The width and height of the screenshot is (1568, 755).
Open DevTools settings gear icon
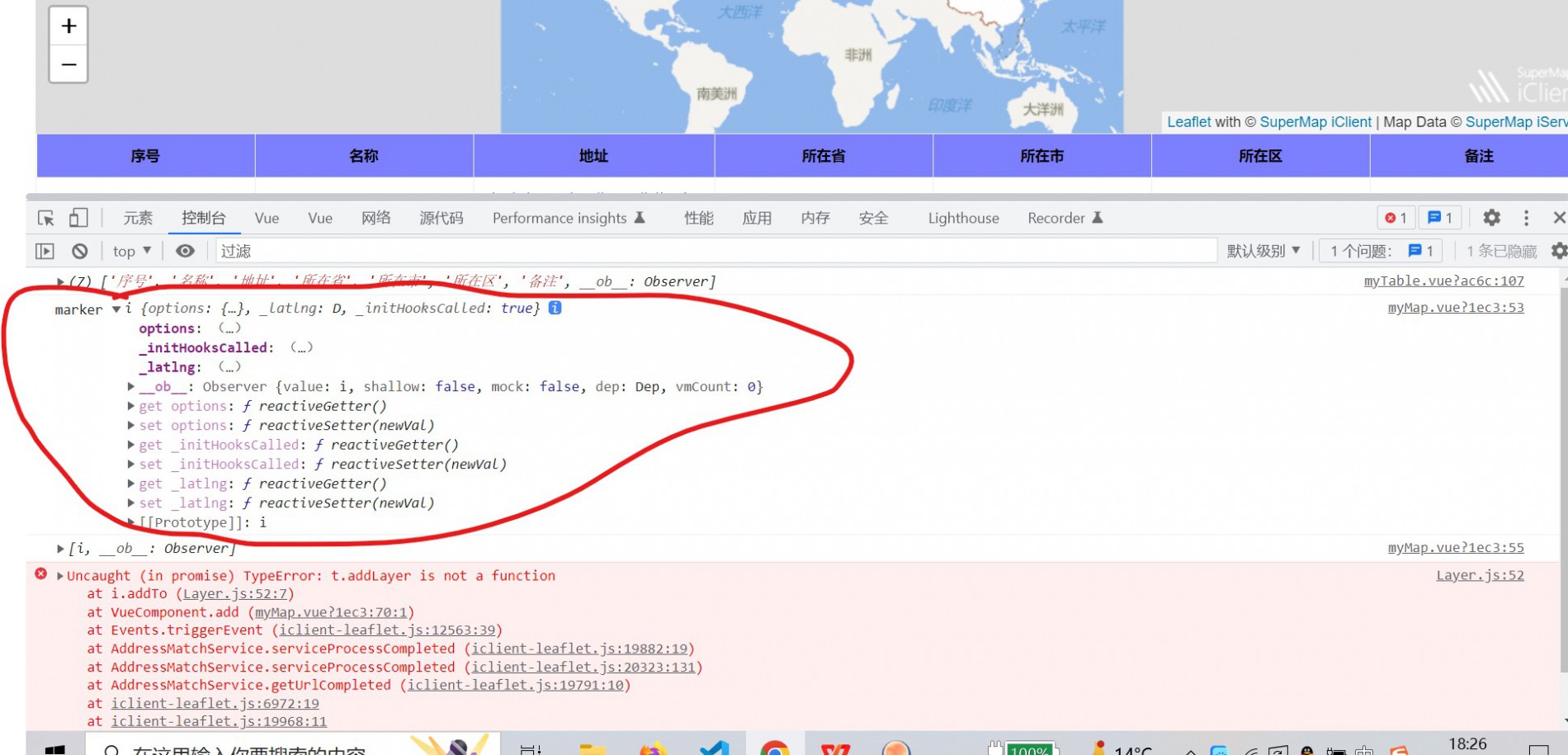tap(1491, 218)
